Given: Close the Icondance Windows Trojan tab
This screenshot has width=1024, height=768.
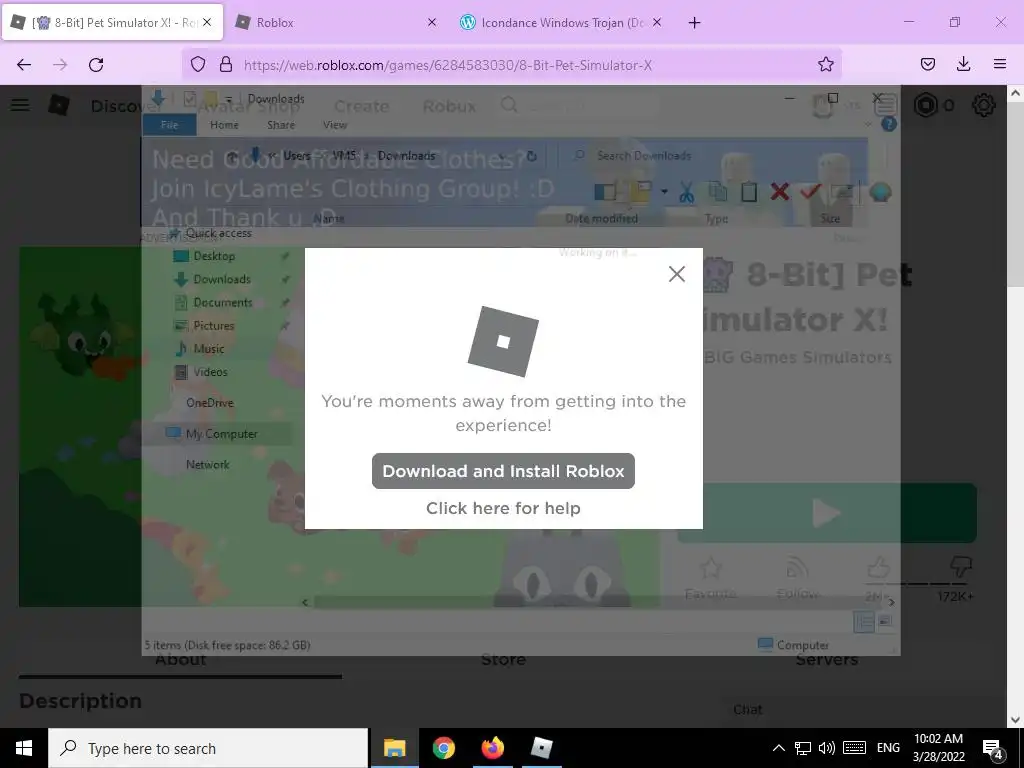Looking at the screenshot, I should [x=657, y=22].
